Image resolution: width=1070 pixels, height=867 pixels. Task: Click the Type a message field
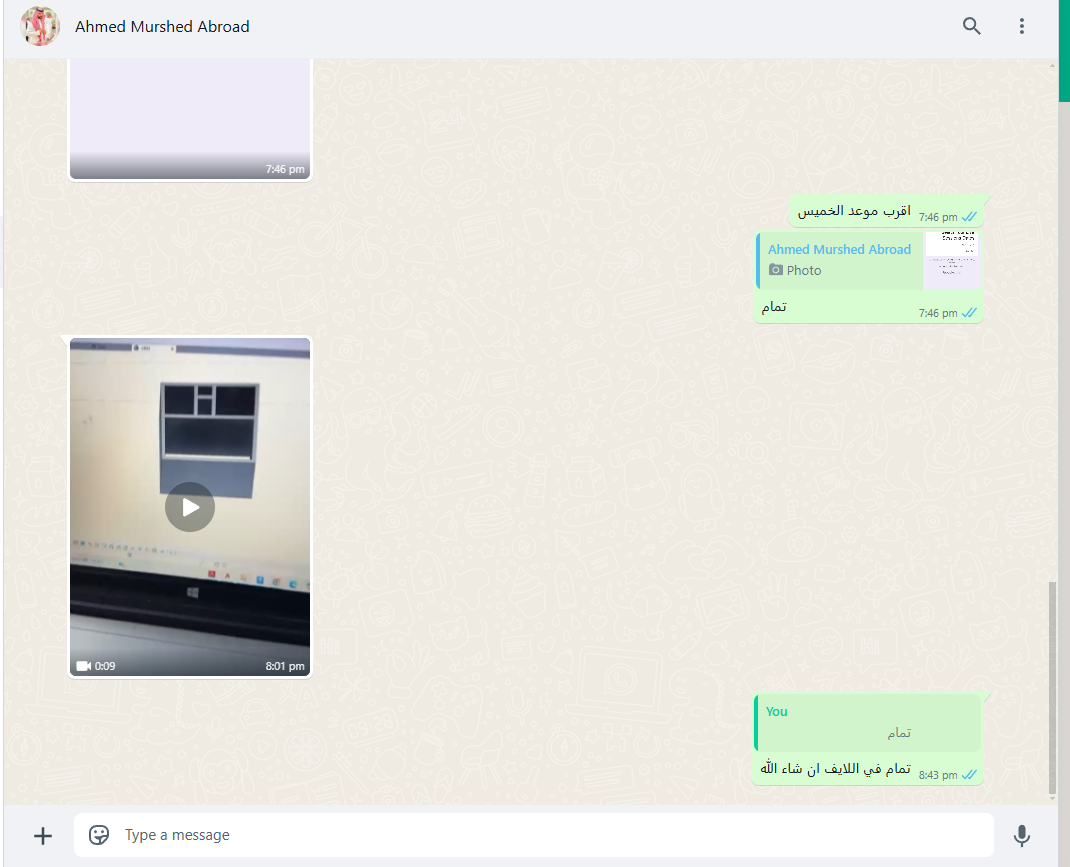(x=534, y=835)
